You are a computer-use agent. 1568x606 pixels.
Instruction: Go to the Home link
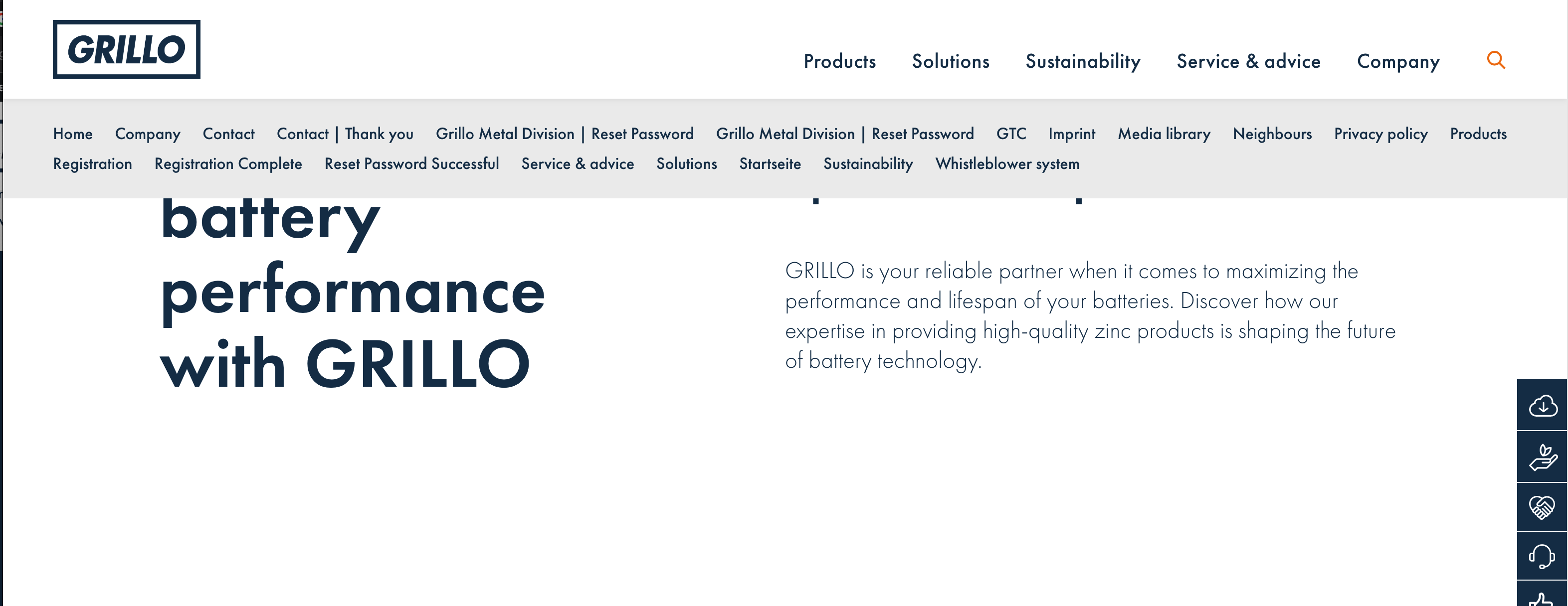pyautogui.click(x=73, y=134)
